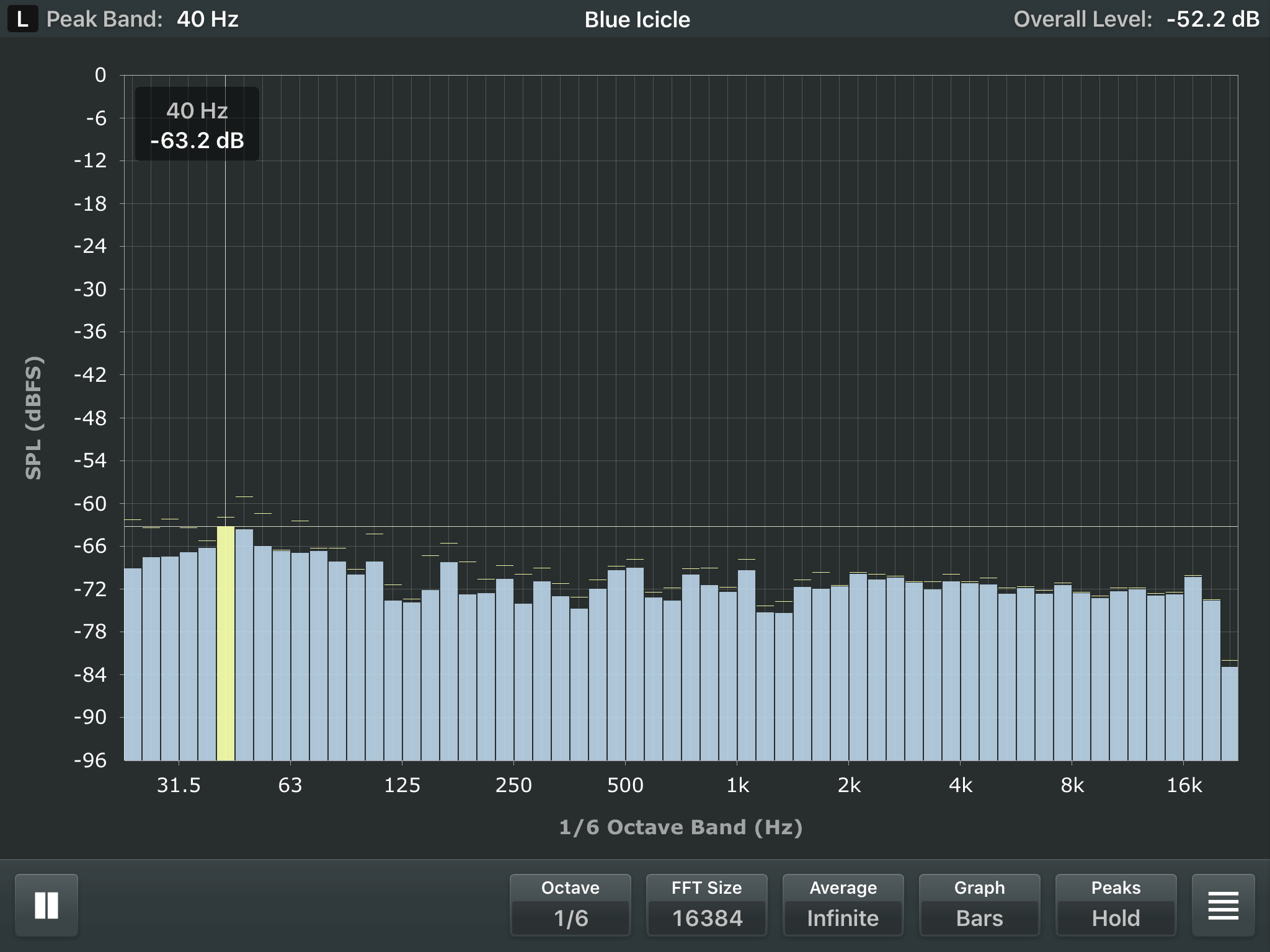Tap the Peak Band 40 Hz label
Screen dimensions: 1270x952
(x=143, y=19)
